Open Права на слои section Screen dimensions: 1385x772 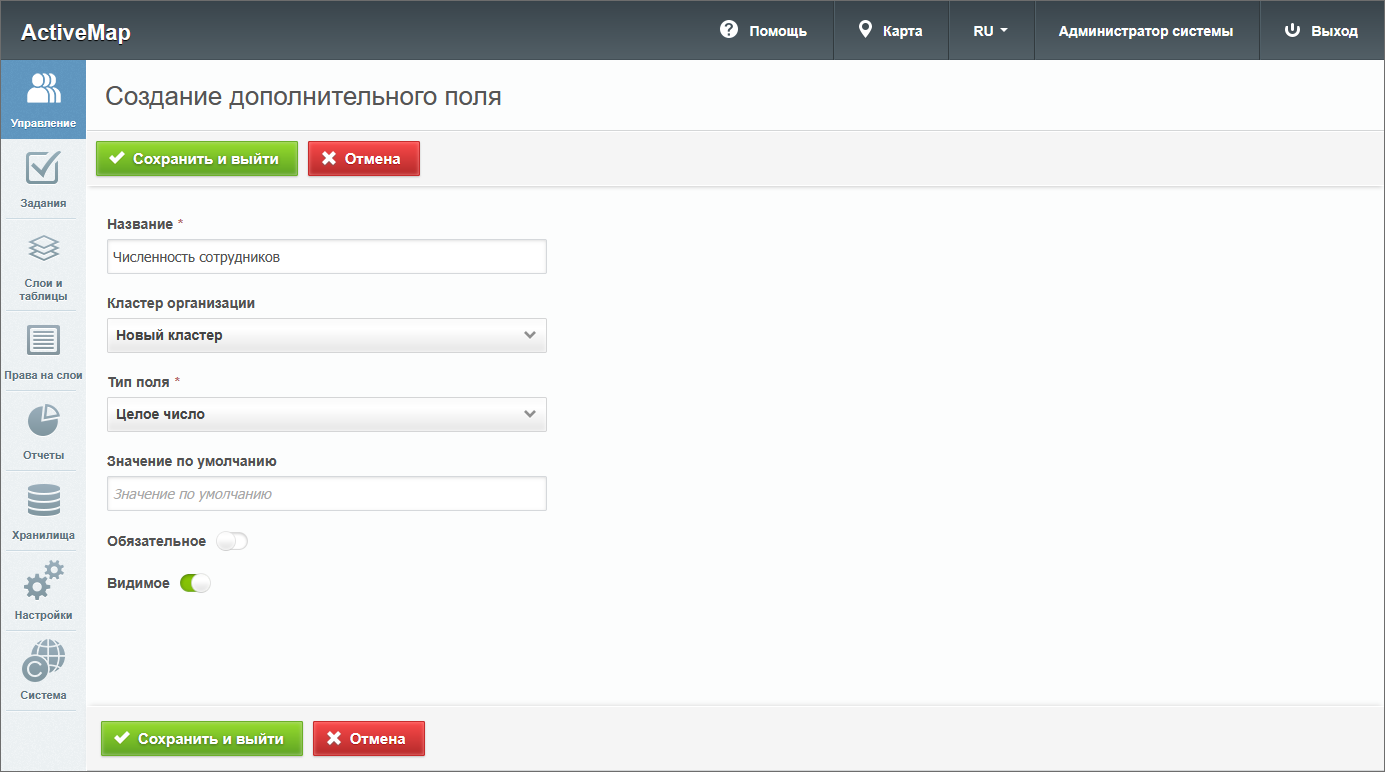point(43,341)
